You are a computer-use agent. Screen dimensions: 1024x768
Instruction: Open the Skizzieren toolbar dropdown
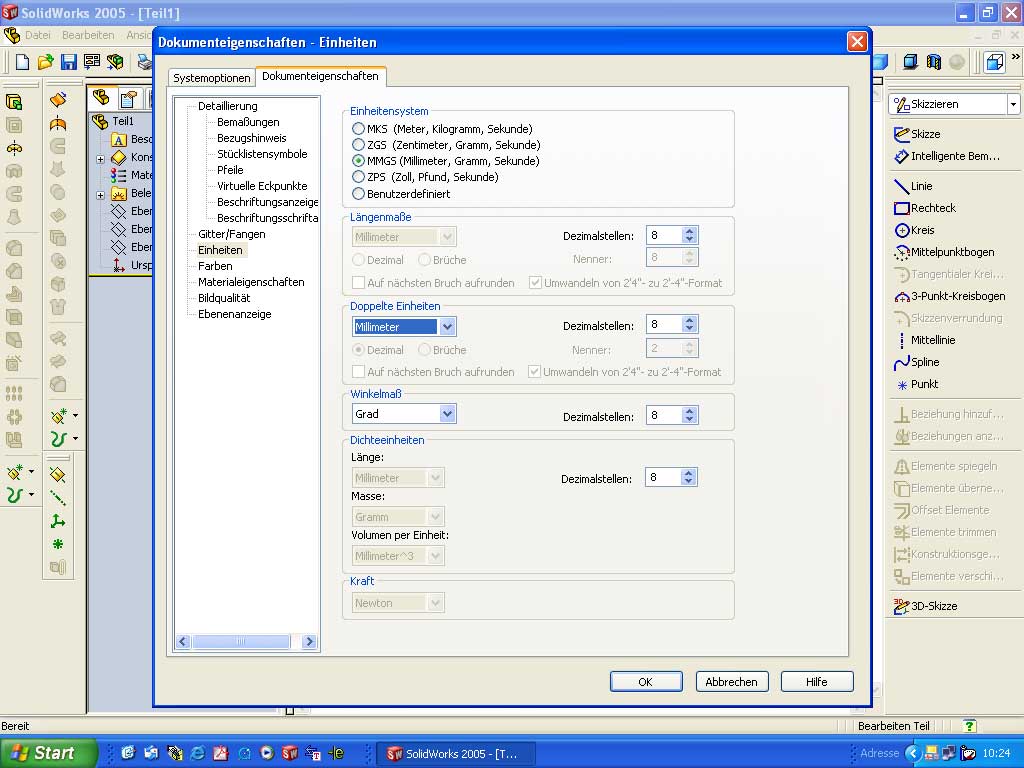[x=1013, y=104]
